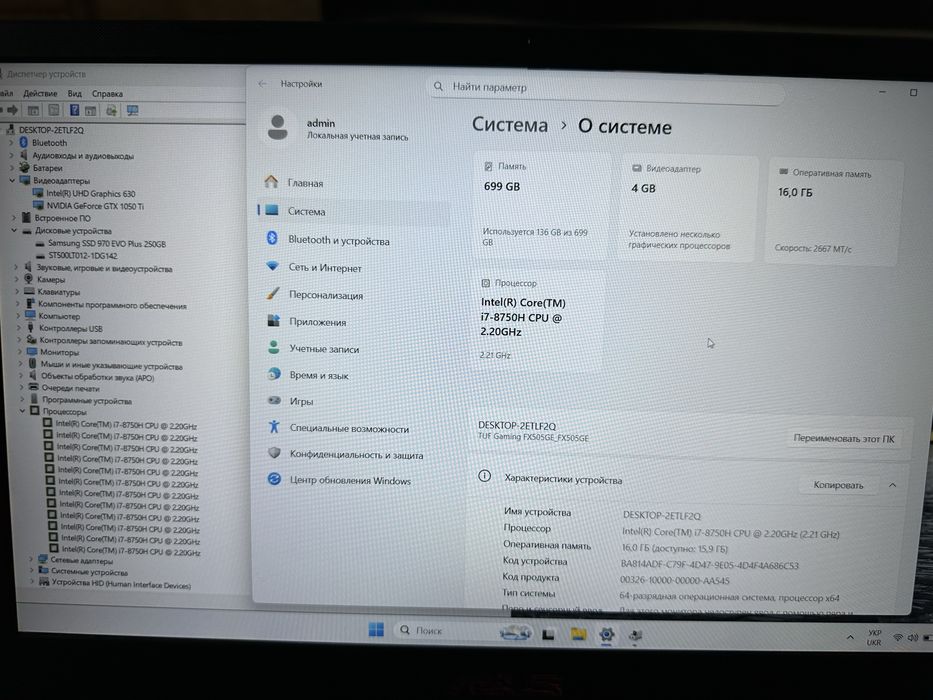Collapse Дисковые устройства node in Device Manager
933x700 pixels.
pyautogui.click(x=14, y=230)
